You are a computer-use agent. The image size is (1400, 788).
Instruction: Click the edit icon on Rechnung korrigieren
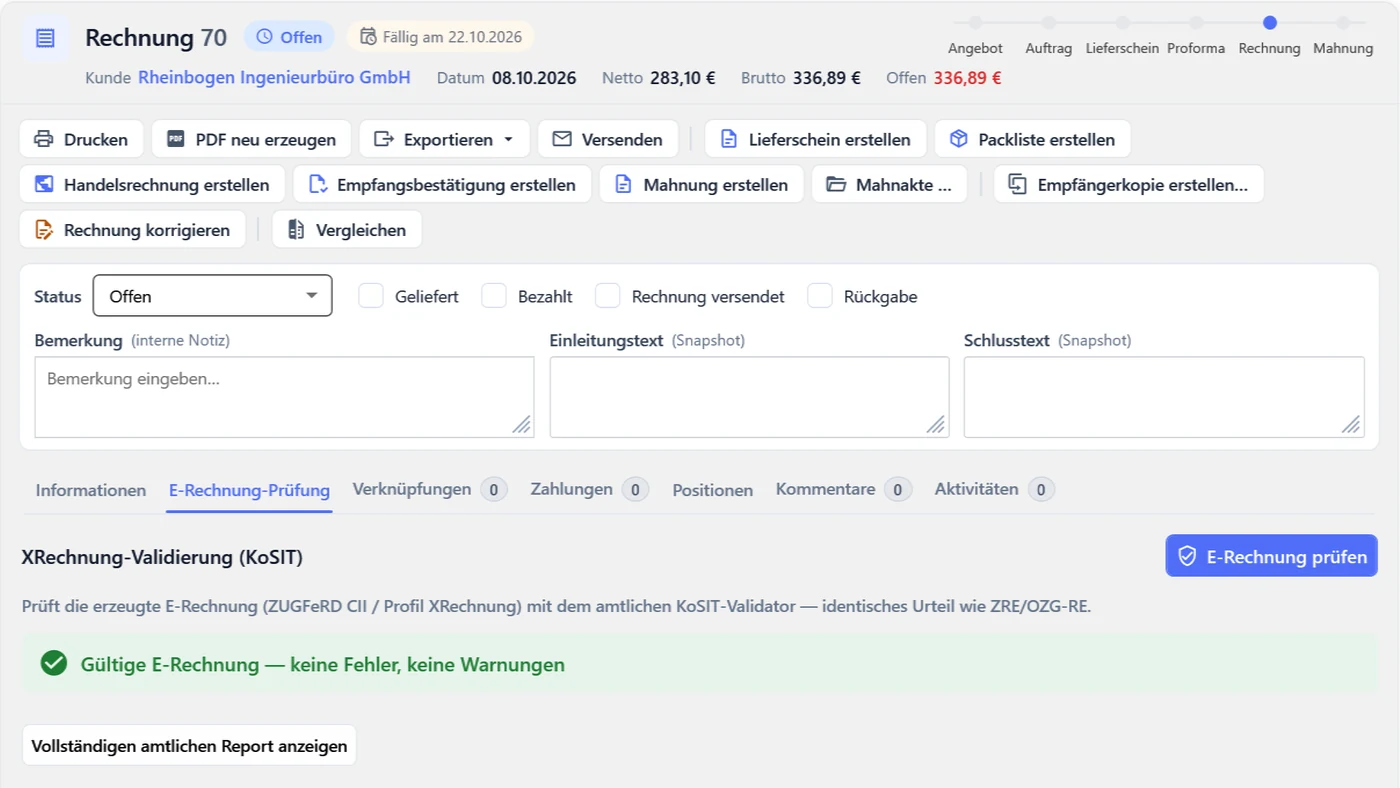(x=44, y=229)
